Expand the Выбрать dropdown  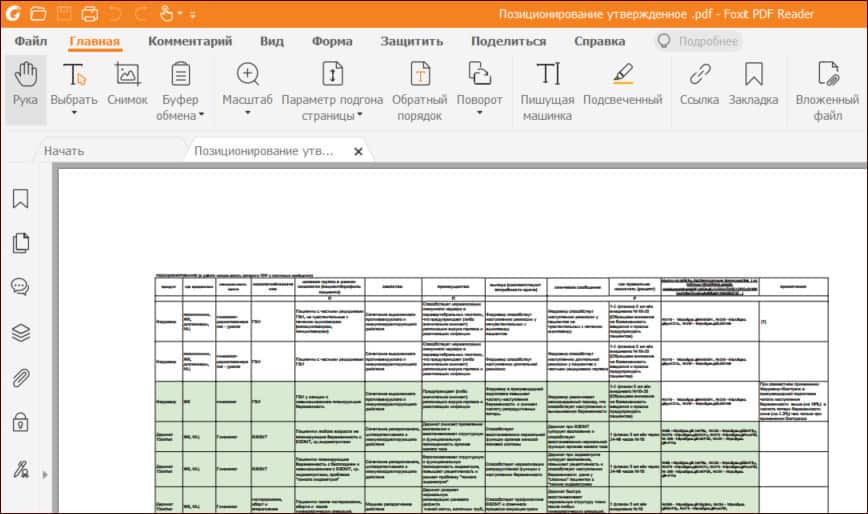[x=74, y=112]
